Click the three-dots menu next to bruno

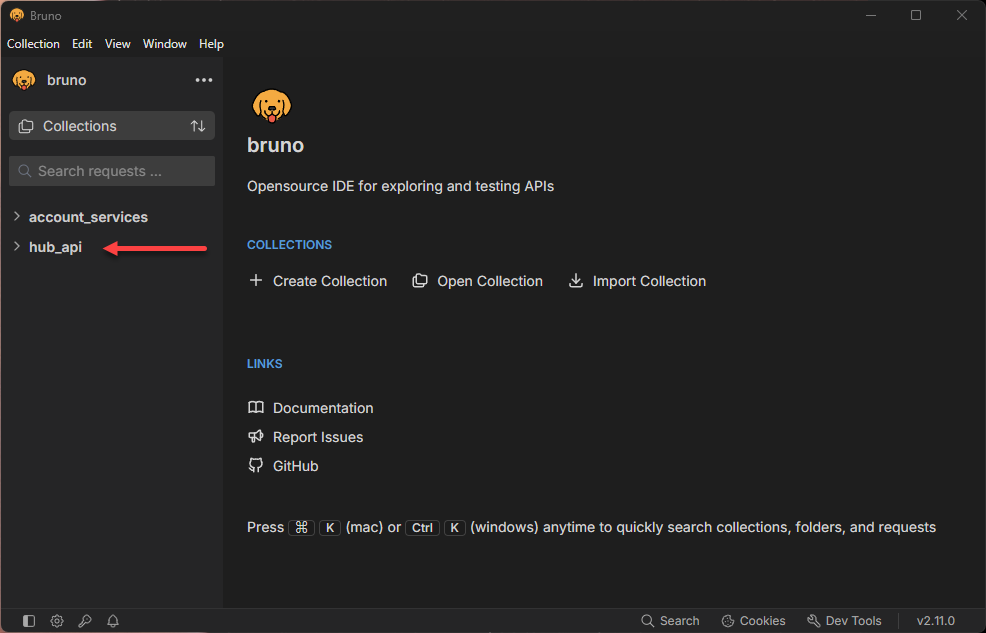204,80
